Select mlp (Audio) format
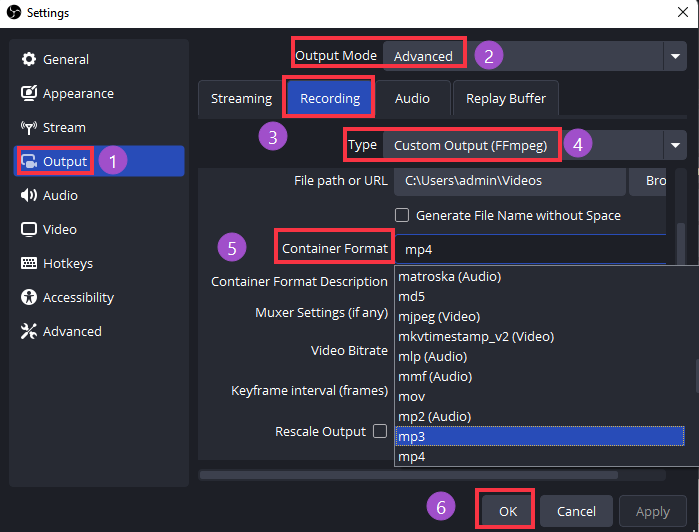 (x=540, y=356)
